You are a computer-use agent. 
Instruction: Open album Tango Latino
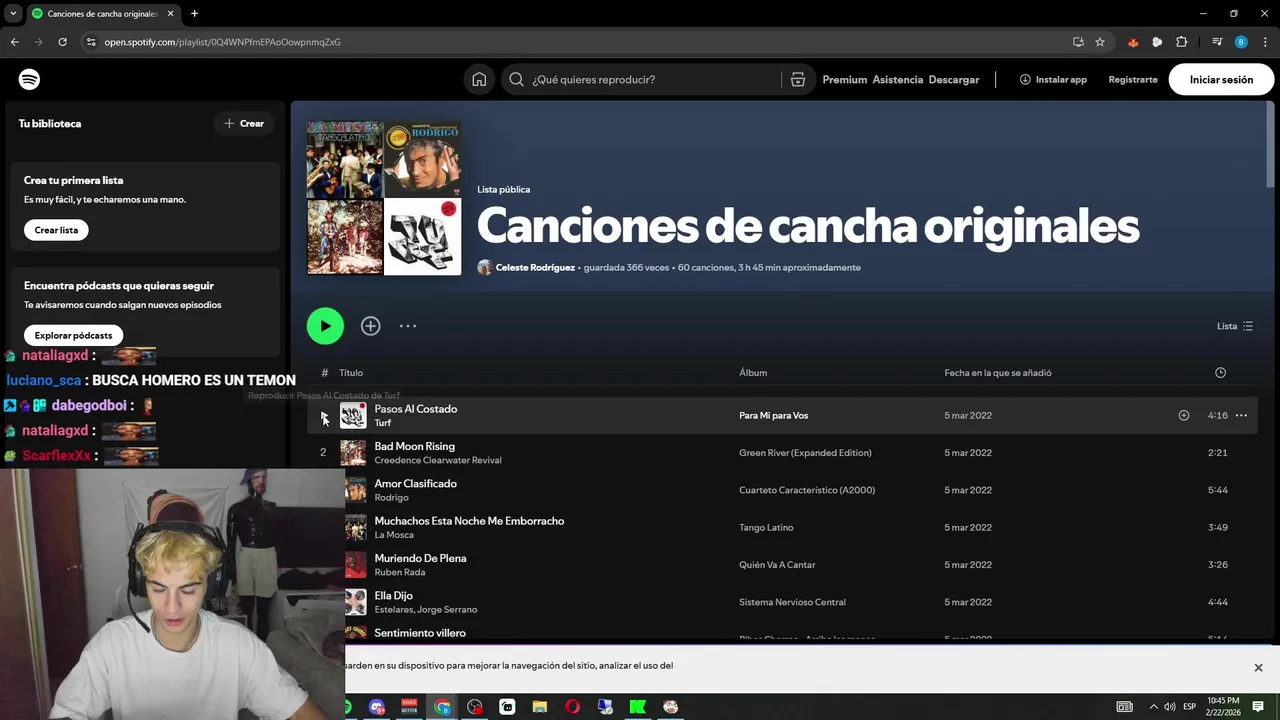pos(766,528)
